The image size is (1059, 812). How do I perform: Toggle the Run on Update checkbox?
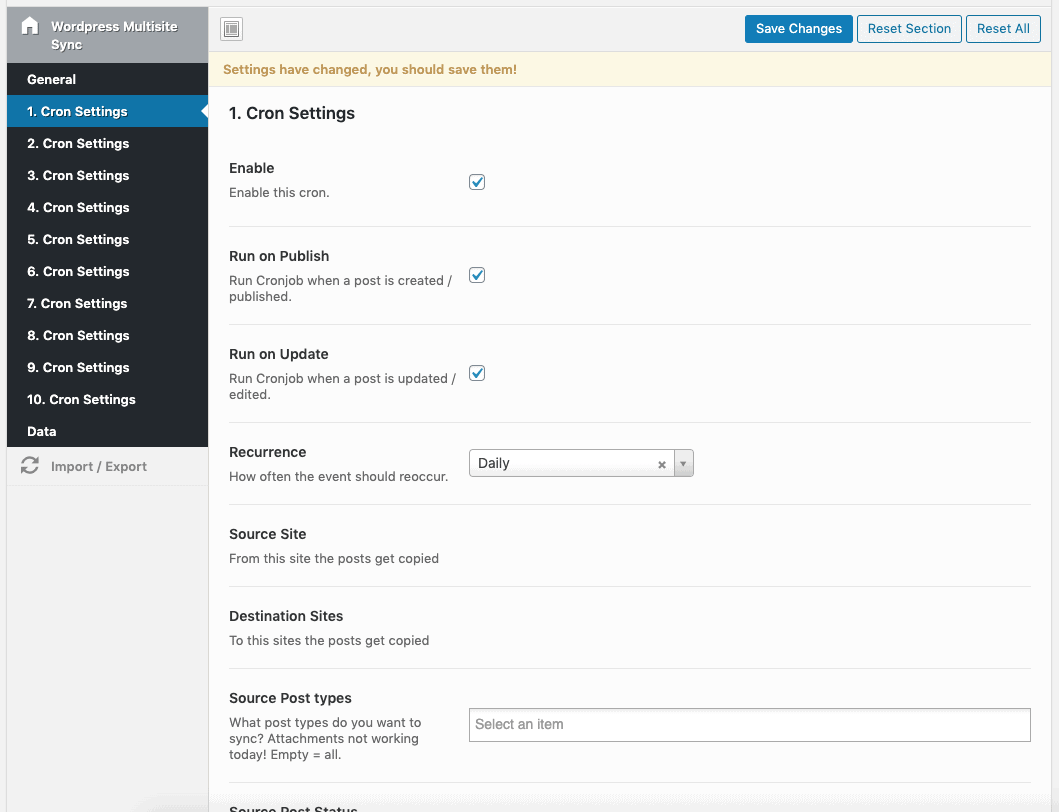[x=477, y=373]
